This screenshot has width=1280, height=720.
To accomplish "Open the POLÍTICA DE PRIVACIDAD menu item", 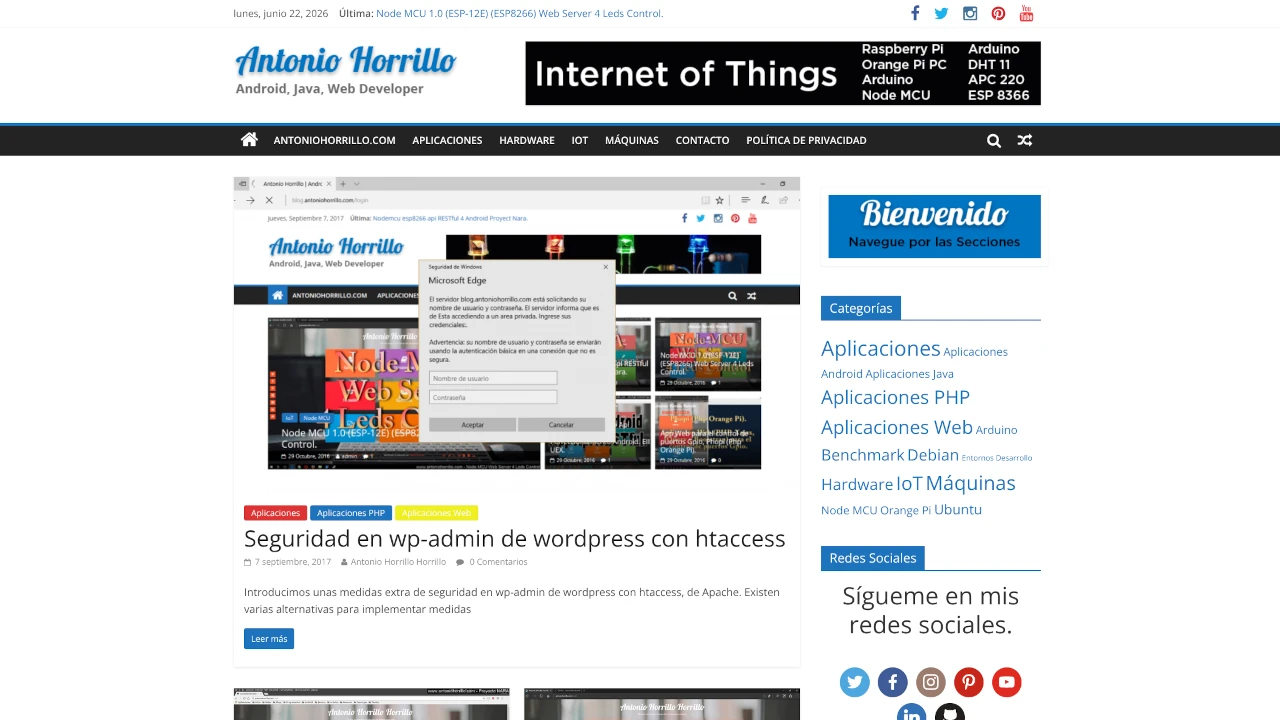I will [x=806, y=140].
